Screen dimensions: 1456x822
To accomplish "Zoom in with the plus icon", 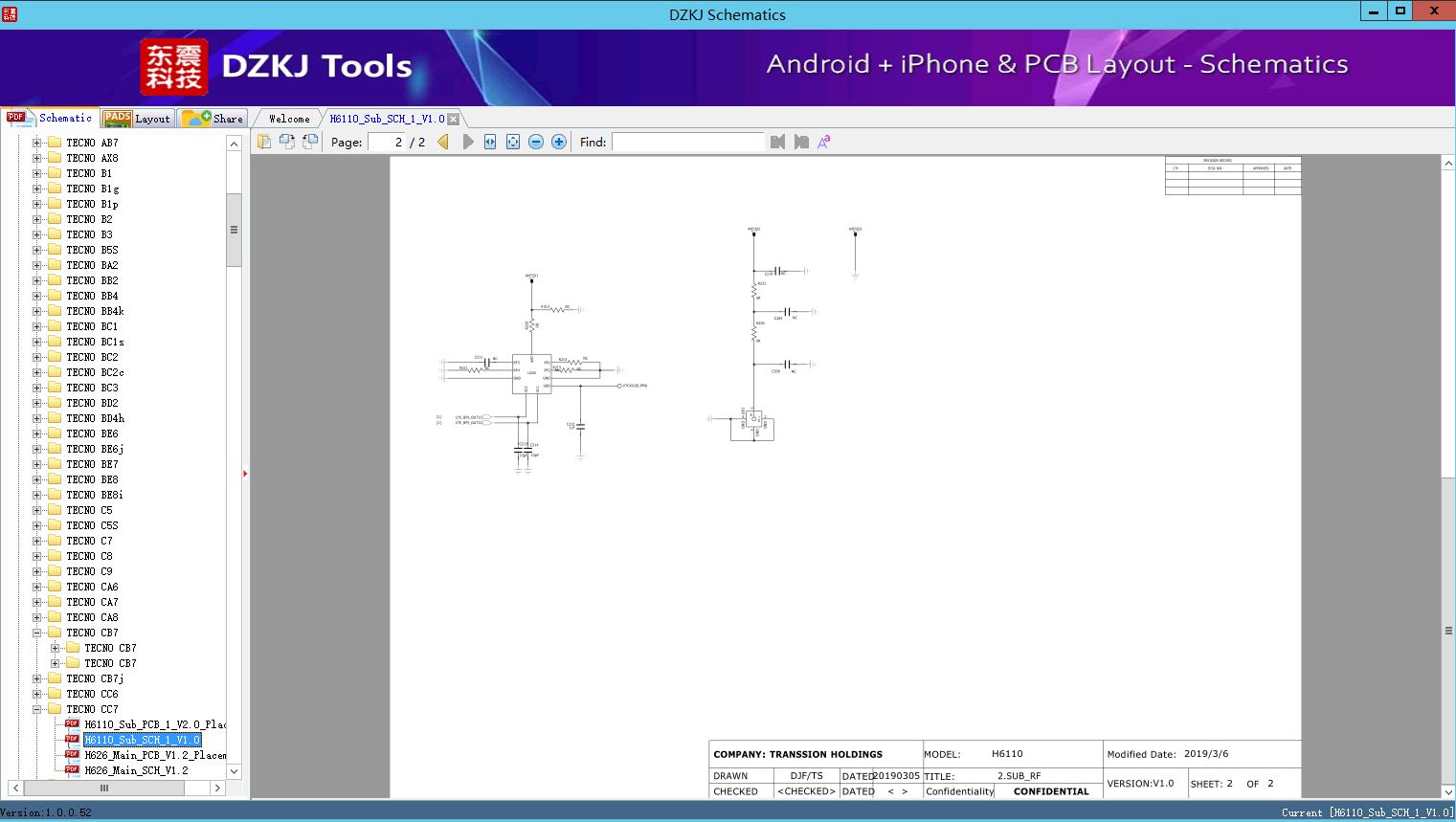I will click(x=559, y=142).
